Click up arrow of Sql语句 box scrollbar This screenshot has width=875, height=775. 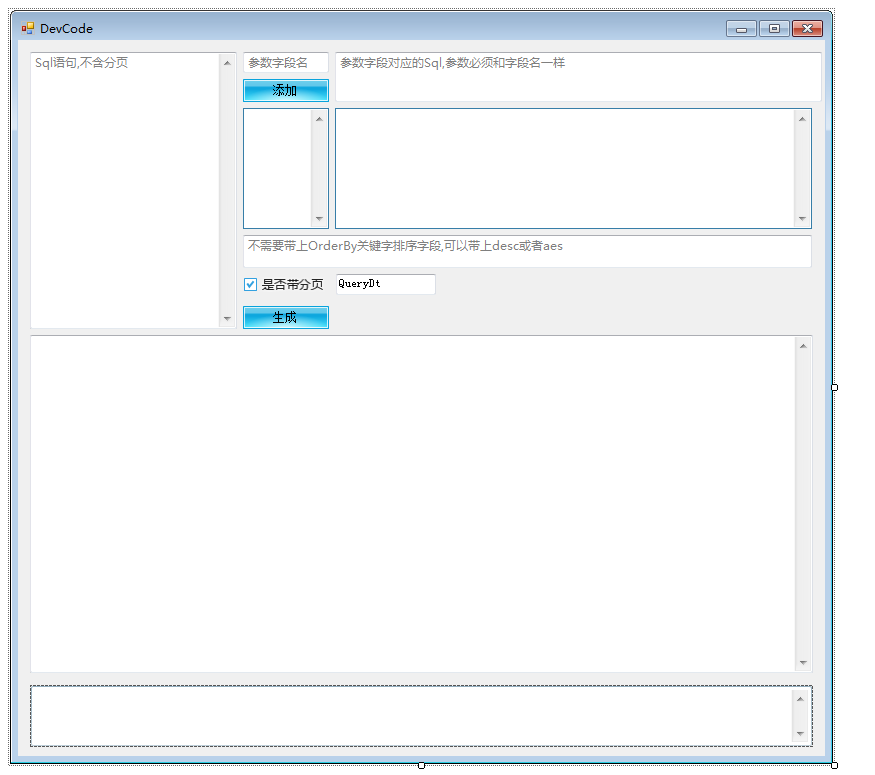[x=227, y=63]
